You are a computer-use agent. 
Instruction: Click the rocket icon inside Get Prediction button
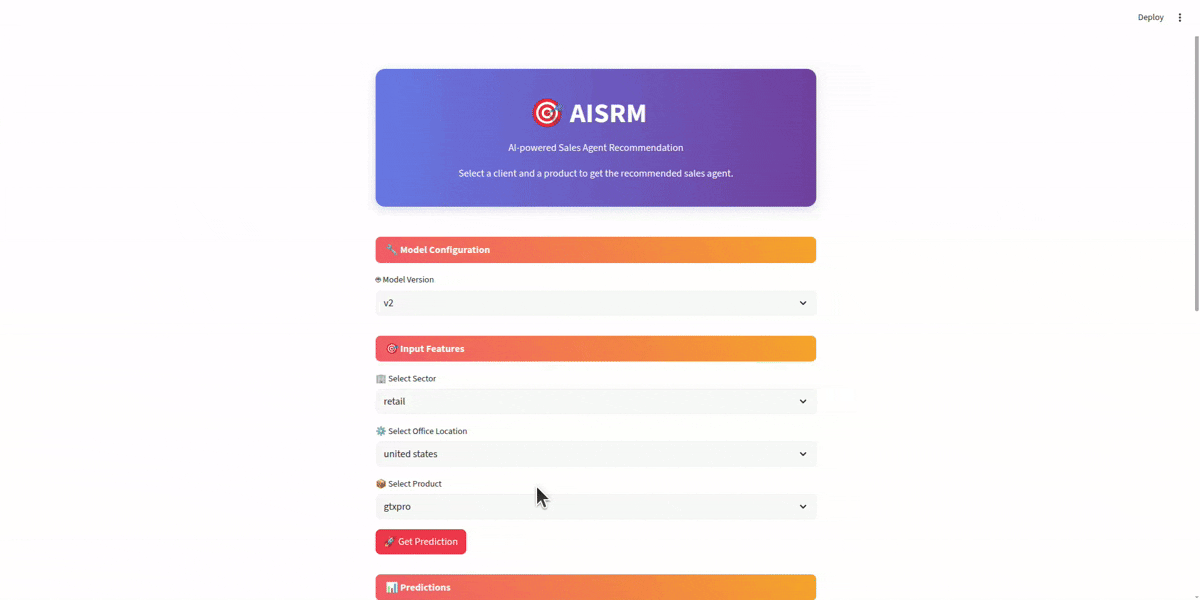tap(388, 541)
